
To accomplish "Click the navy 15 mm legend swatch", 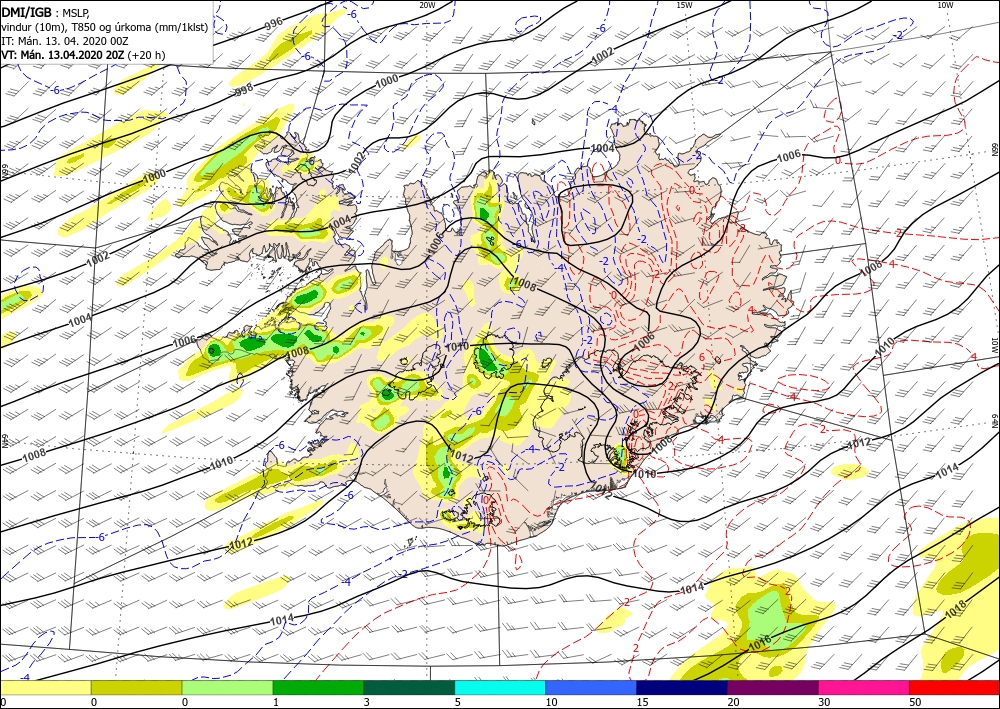I will pyautogui.click(x=682, y=687).
